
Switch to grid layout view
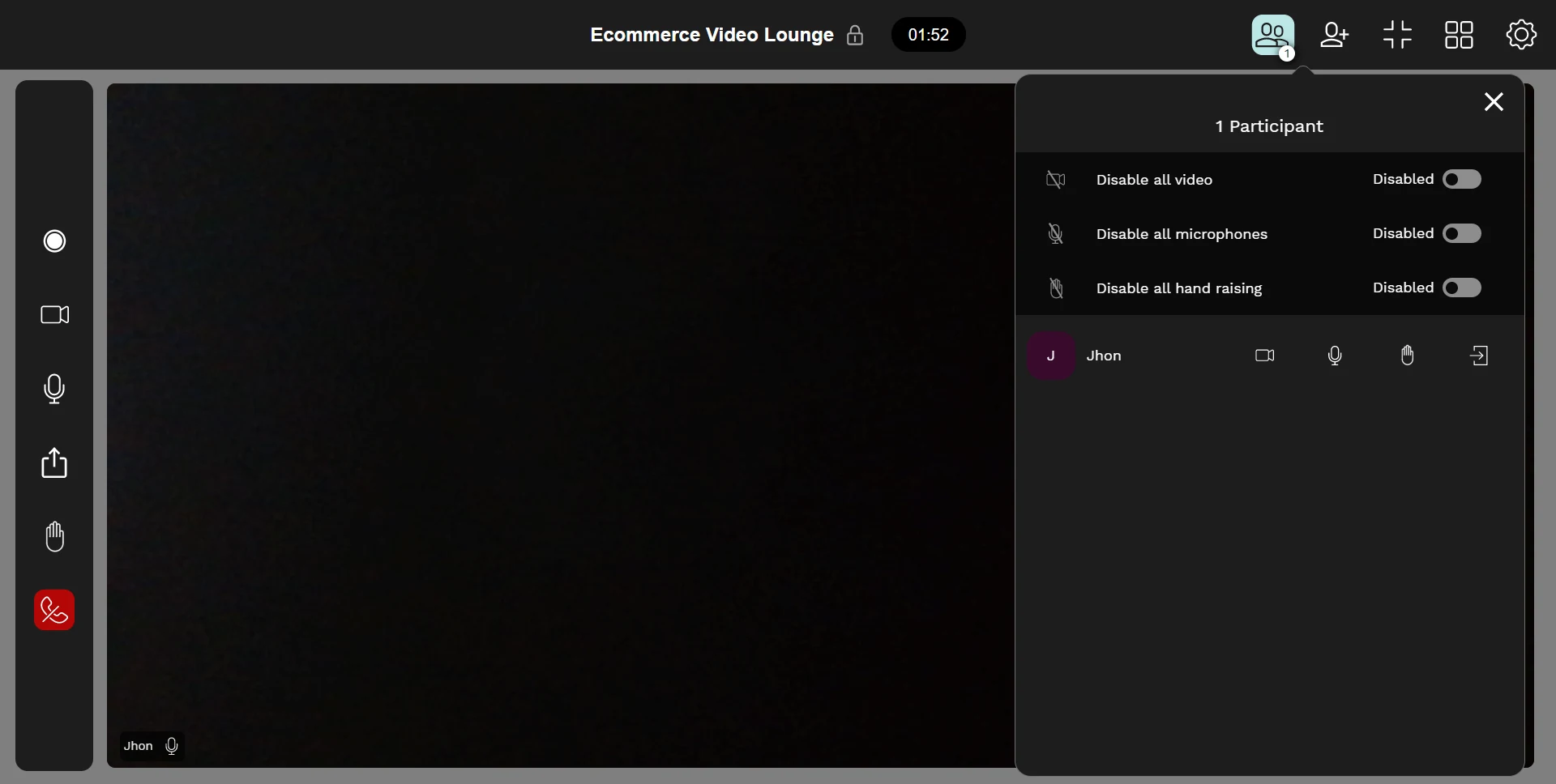pyautogui.click(x=1460, y=35)
